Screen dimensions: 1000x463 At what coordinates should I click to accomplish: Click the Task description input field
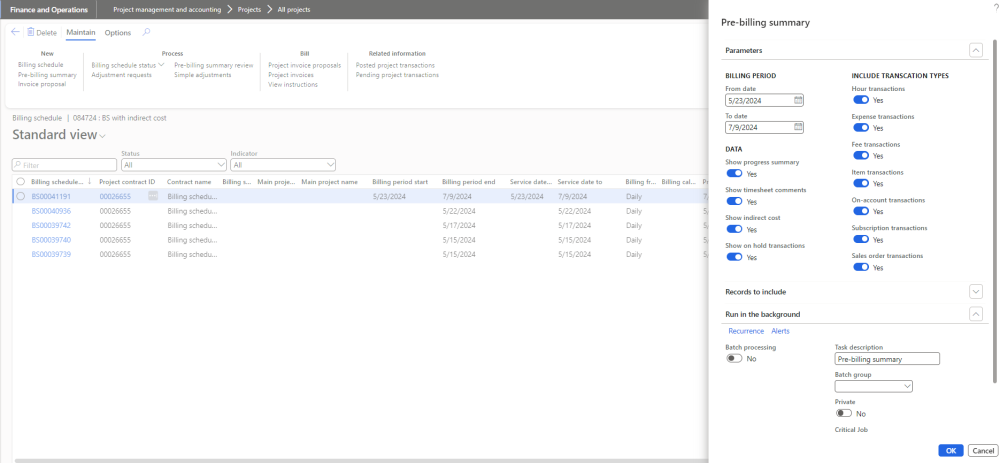tap(887, 358)
